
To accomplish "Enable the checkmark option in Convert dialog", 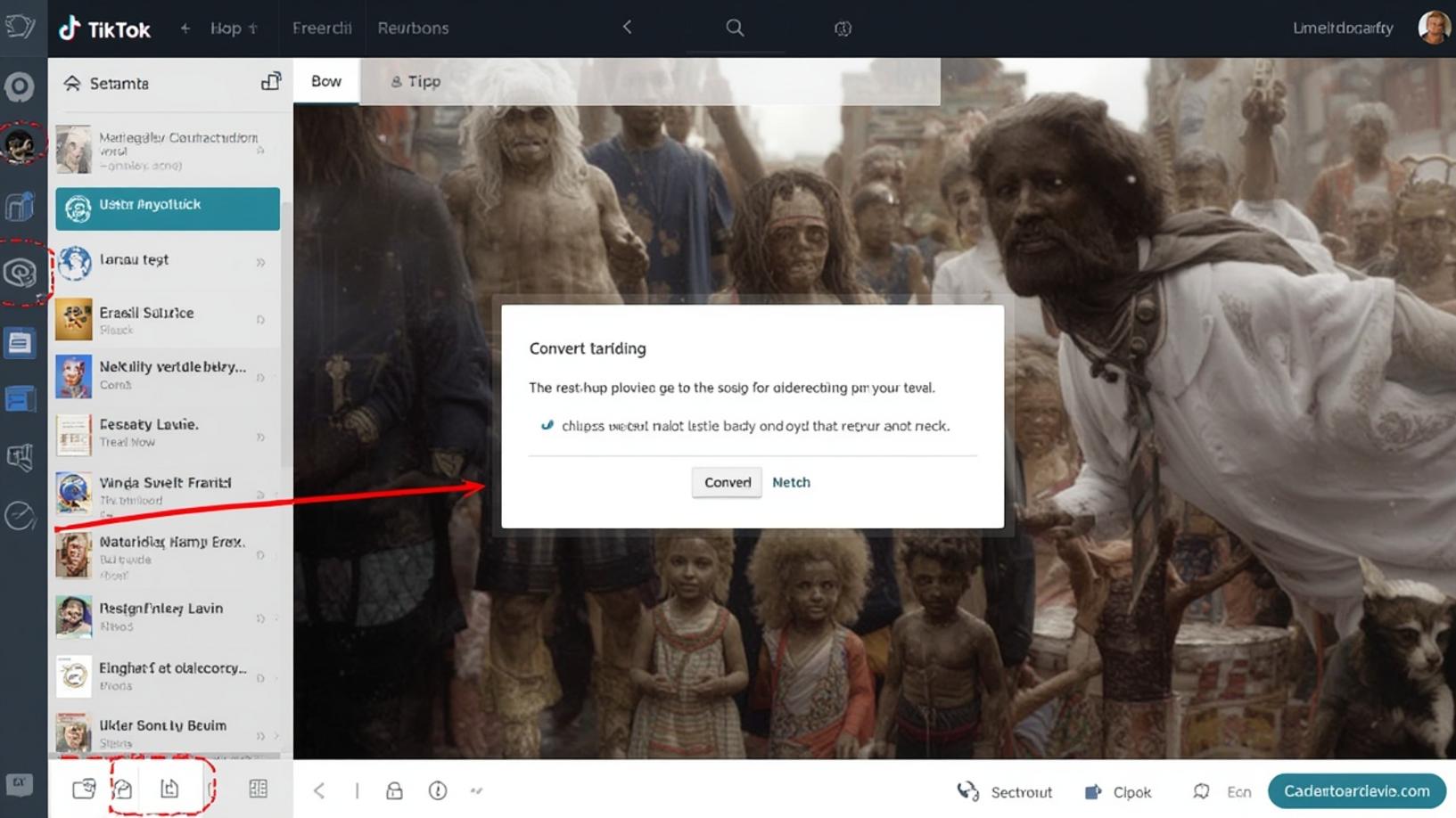I will (x=547, y=425).
